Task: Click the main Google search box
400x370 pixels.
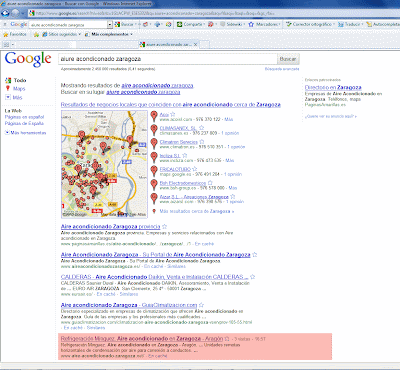Action: tap(168, 59)
